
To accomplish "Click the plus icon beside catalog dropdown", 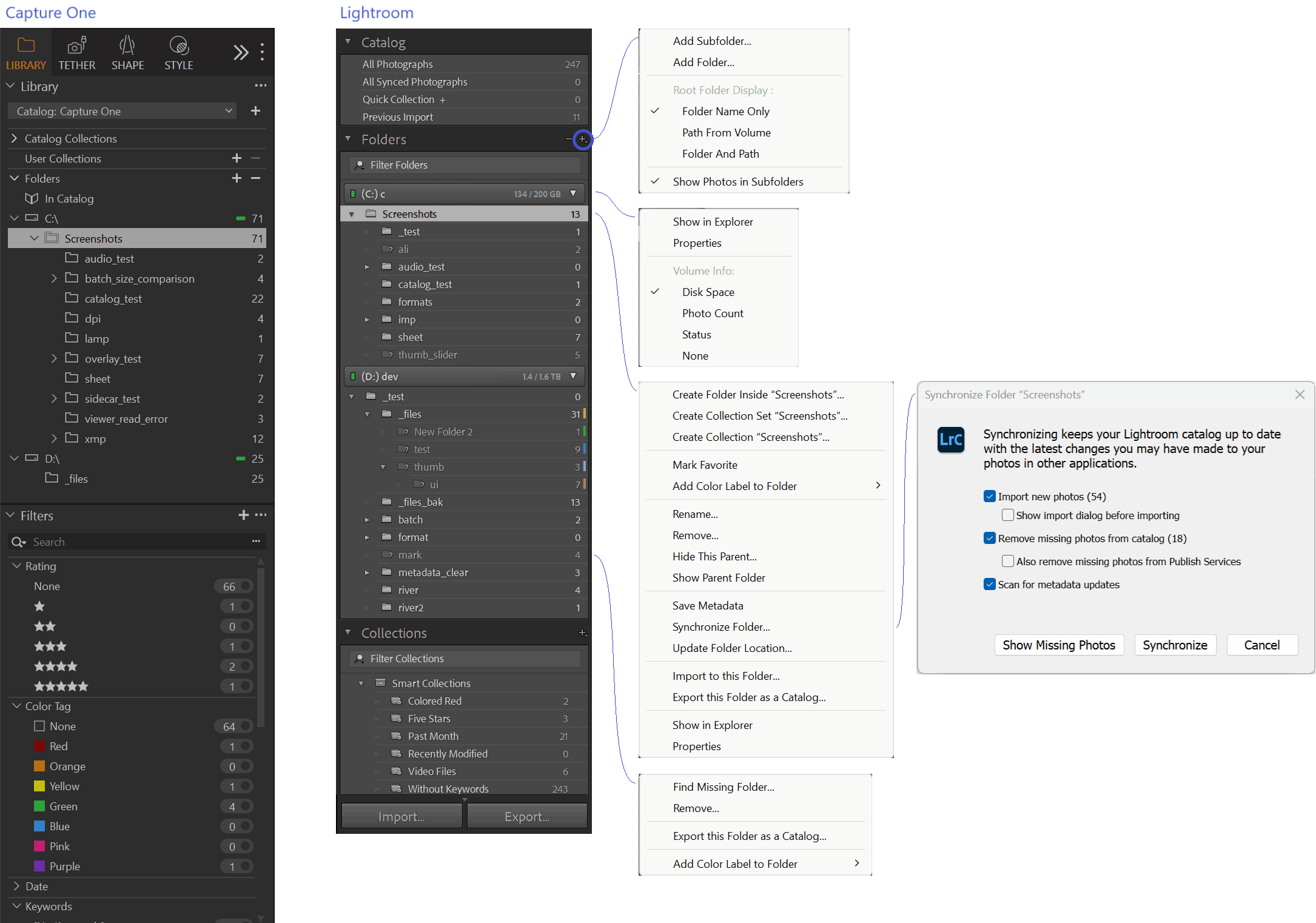I will (255, 111).
